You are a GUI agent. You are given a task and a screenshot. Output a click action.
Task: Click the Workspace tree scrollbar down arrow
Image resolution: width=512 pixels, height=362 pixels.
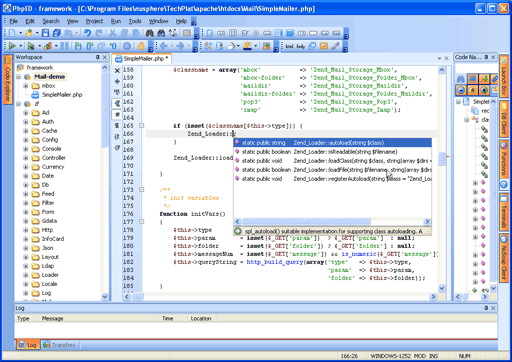[105, 296]
